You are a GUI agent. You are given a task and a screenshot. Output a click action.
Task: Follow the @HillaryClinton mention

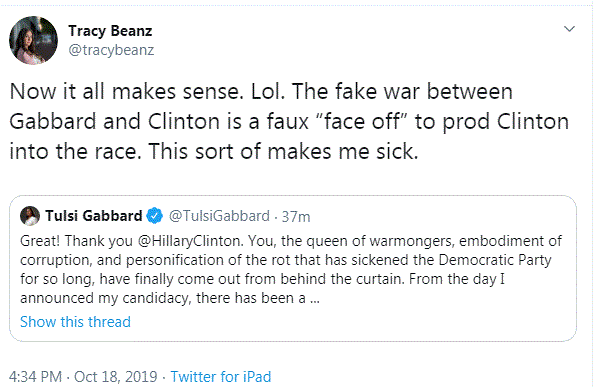pyautogui.click(x=189, y=241)
